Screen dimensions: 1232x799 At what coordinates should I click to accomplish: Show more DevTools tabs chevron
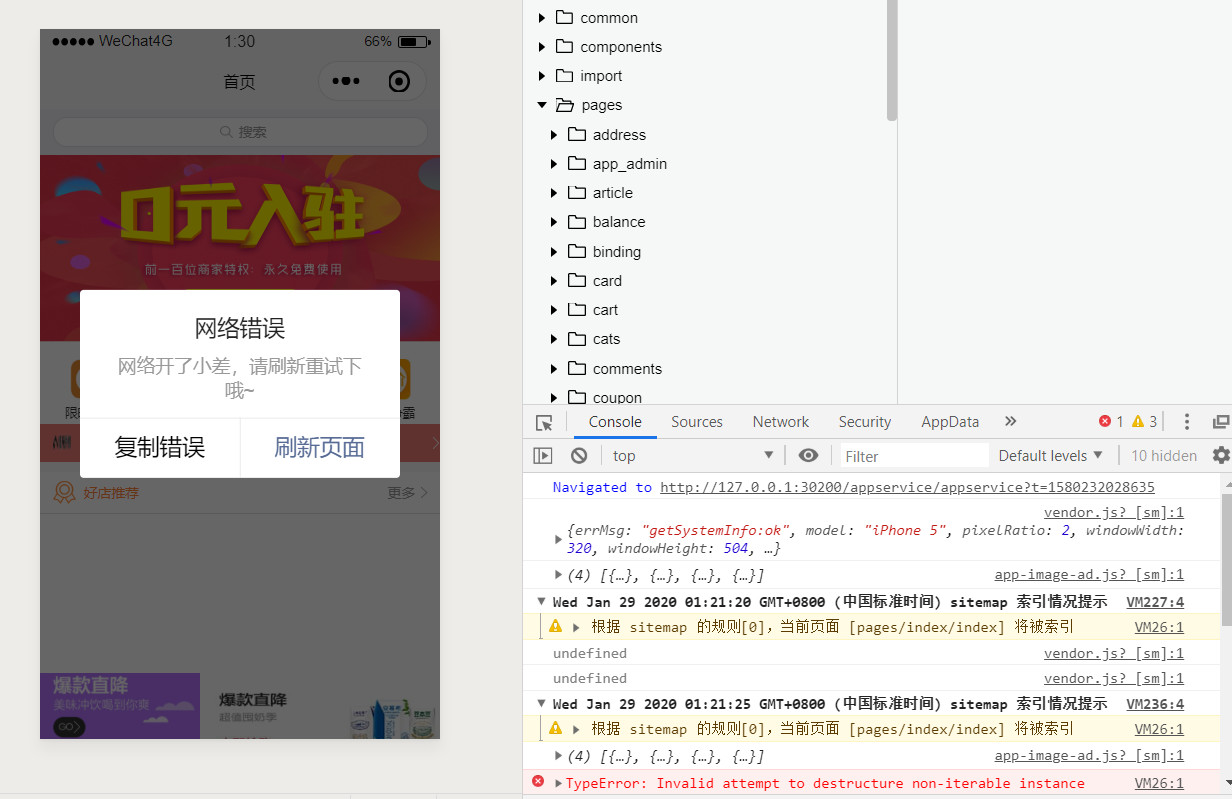coord(1010,421)
